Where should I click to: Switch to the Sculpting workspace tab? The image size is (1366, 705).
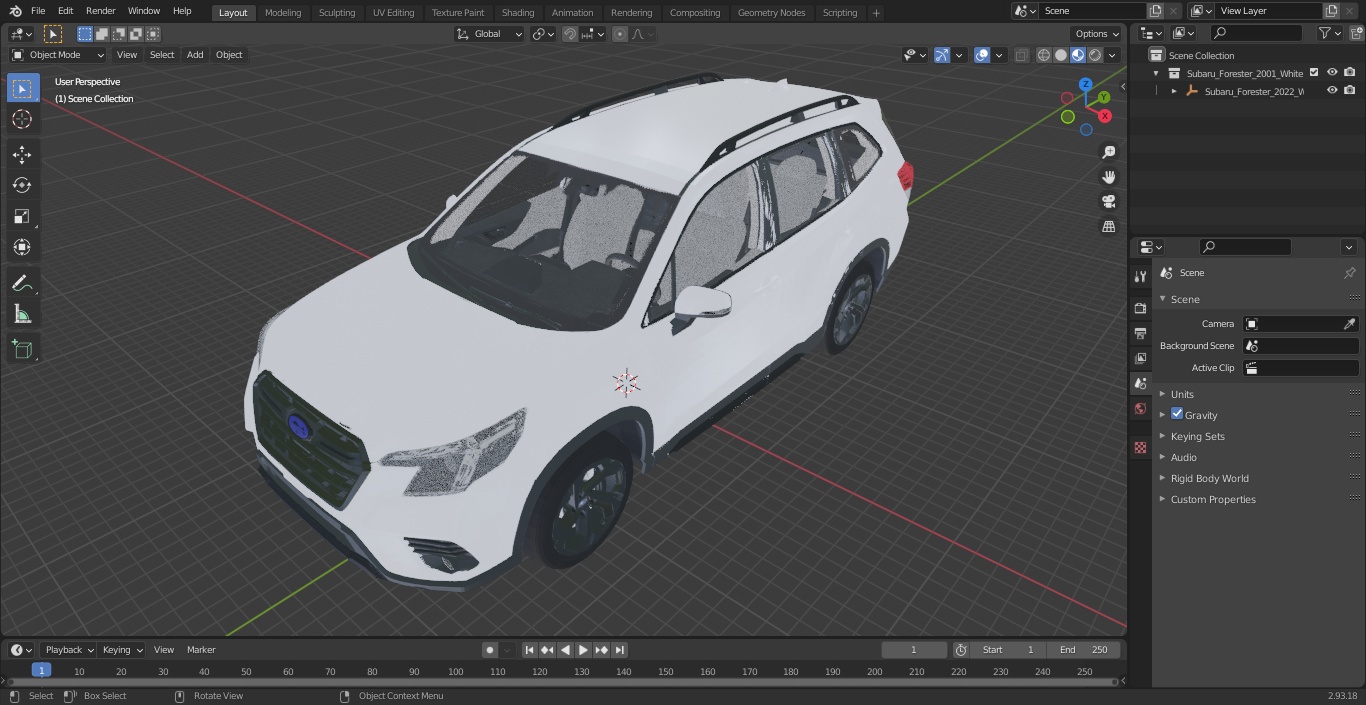point(336,12)
